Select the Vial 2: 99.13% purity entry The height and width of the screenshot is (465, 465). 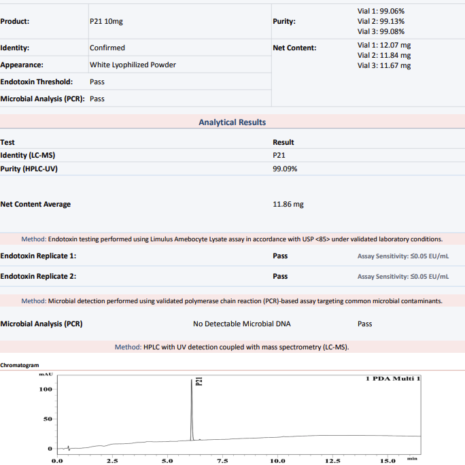[381, 21]
